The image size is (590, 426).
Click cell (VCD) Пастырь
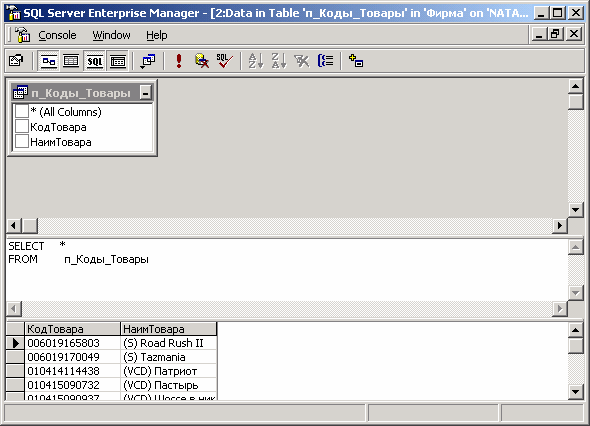point(169,385)
